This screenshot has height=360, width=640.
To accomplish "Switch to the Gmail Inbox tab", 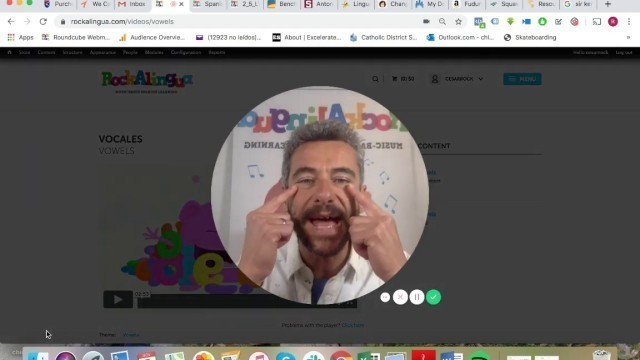I will tap(132, 4).
